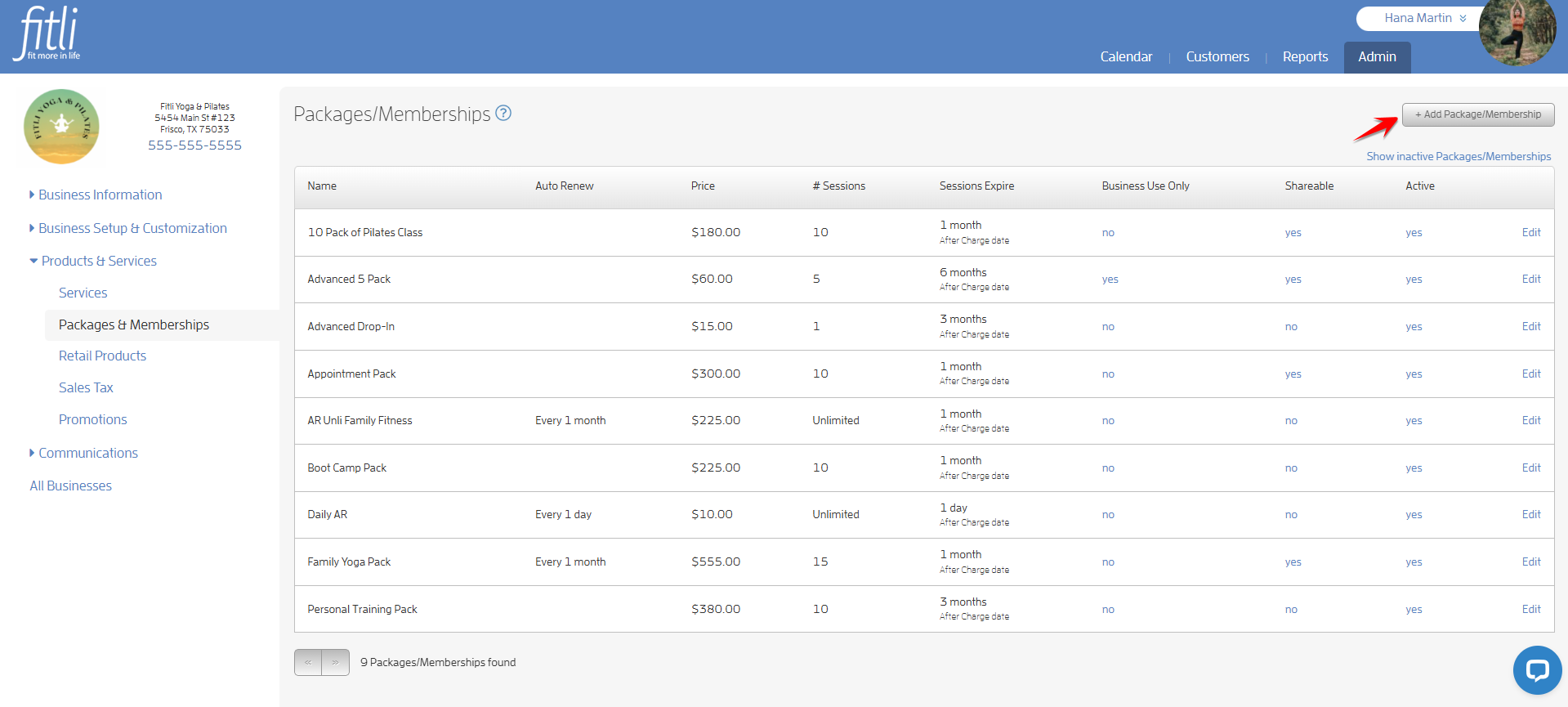
Task: Click 'AR Unli Family Fitness' name
Action: [360, 420]
